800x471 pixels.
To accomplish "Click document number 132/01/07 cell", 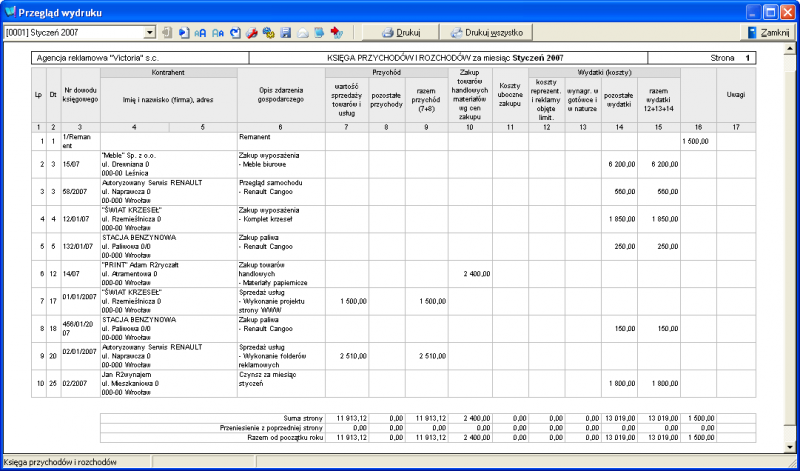I will [81, 246].
